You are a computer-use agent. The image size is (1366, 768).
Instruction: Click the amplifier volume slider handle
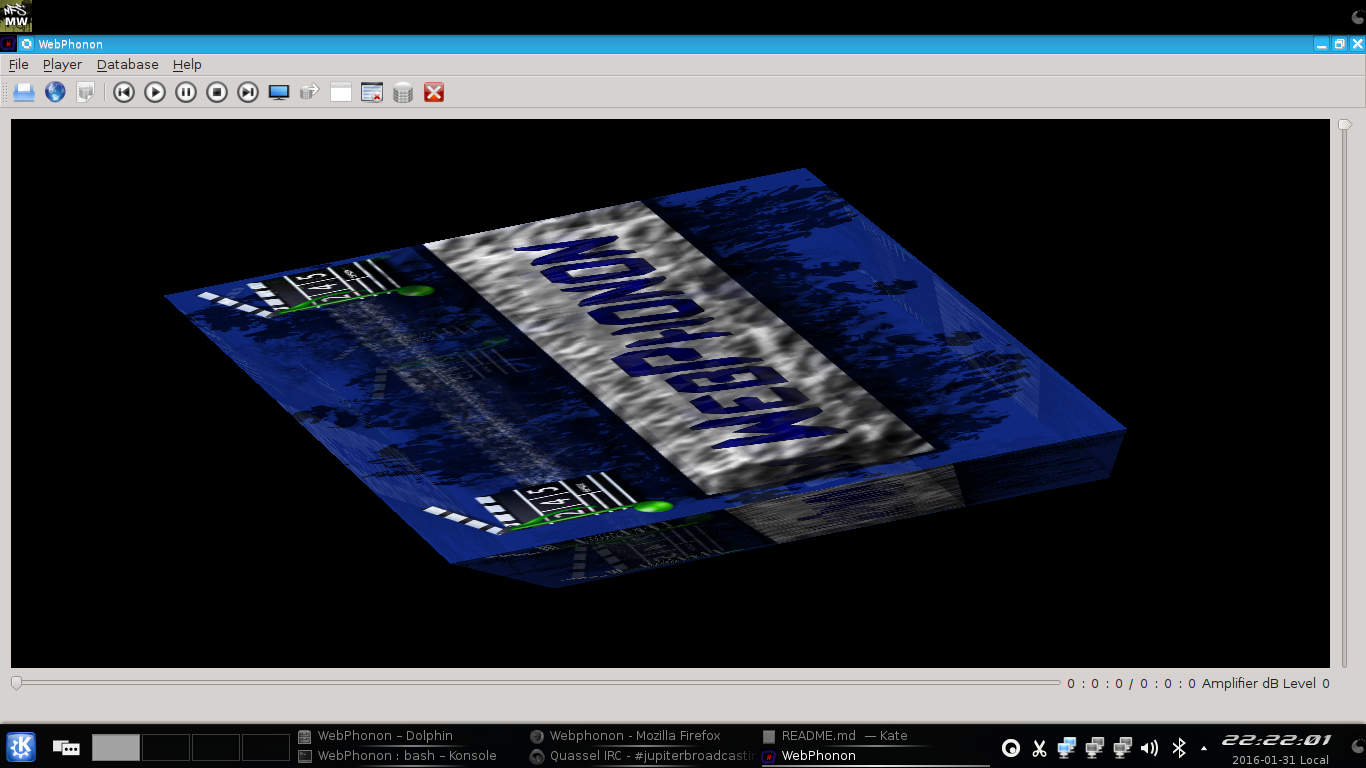1344,125
